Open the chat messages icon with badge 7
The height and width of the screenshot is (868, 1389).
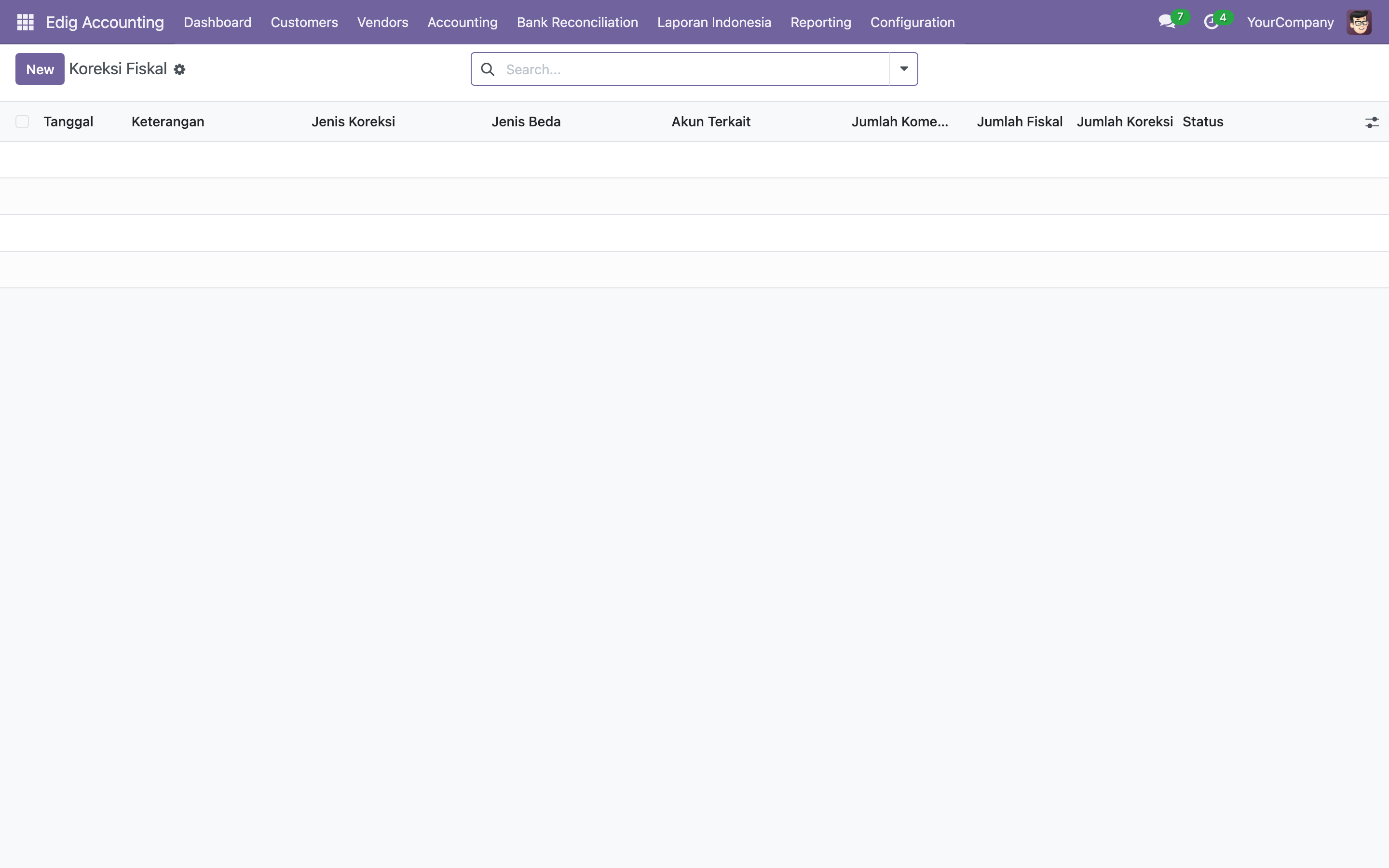(x=1166, y=22)
